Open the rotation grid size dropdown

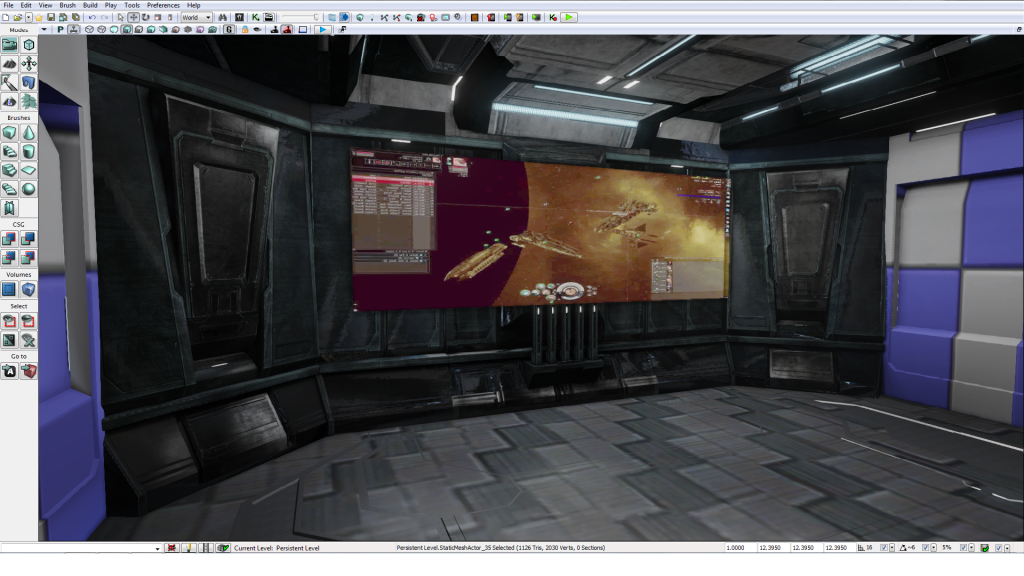[933, 548]
